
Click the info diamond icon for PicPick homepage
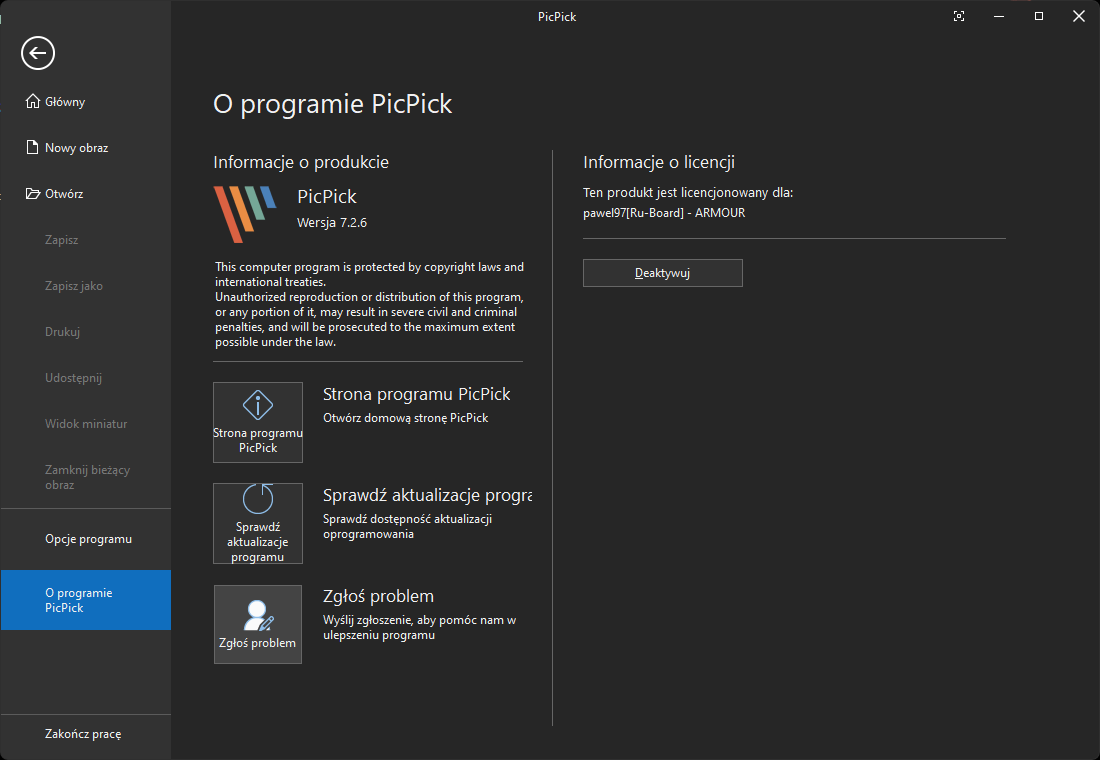[257, 405]
